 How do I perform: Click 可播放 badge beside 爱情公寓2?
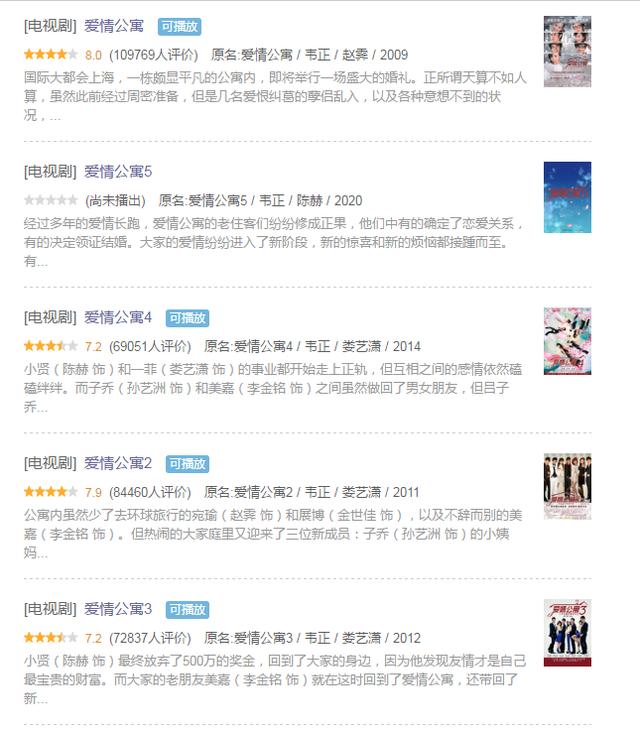(x=187, y=464)
